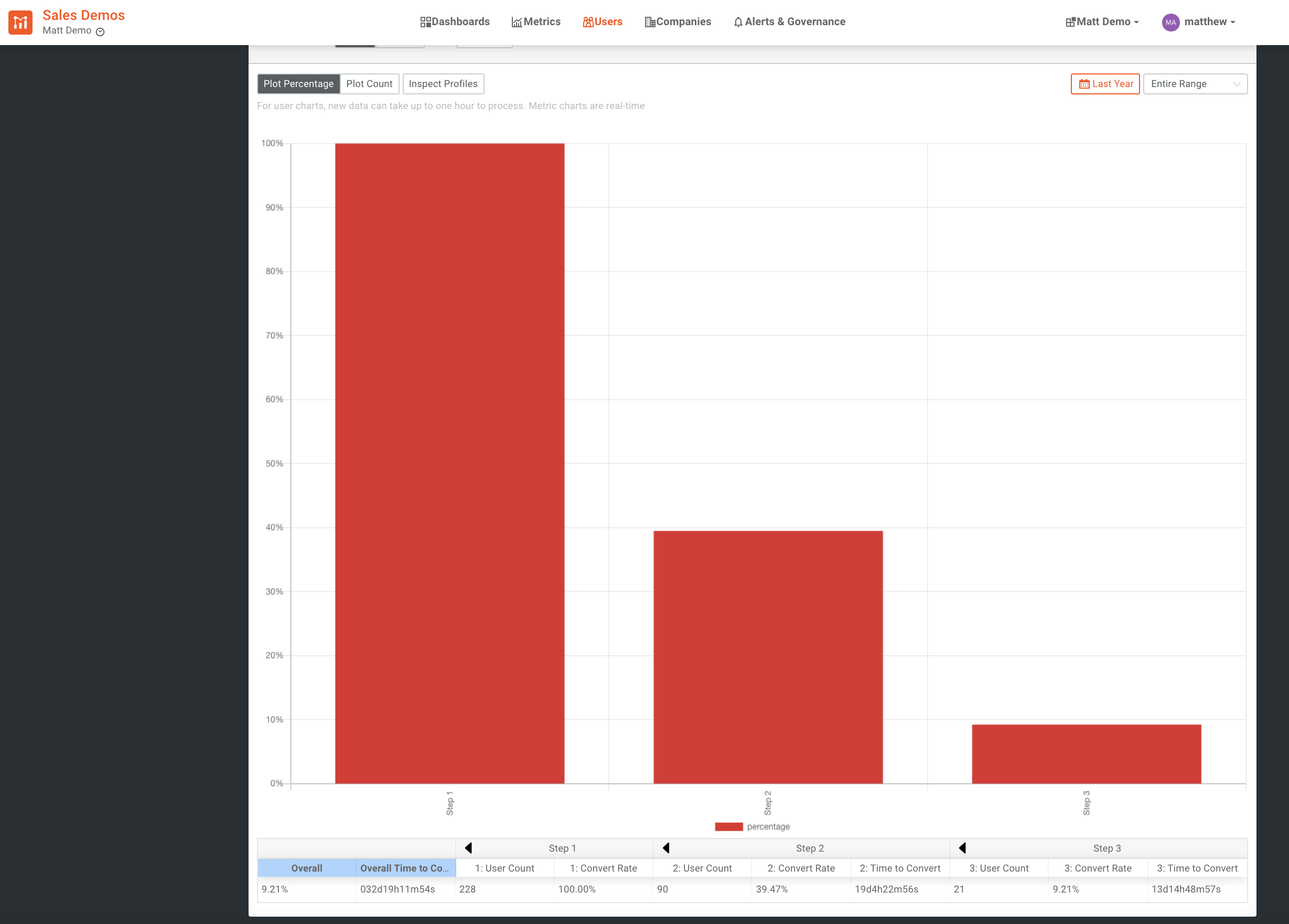Select Plot Percentage view
The height and width of the screenshot is (924, 1289).
tap(298, 83)
